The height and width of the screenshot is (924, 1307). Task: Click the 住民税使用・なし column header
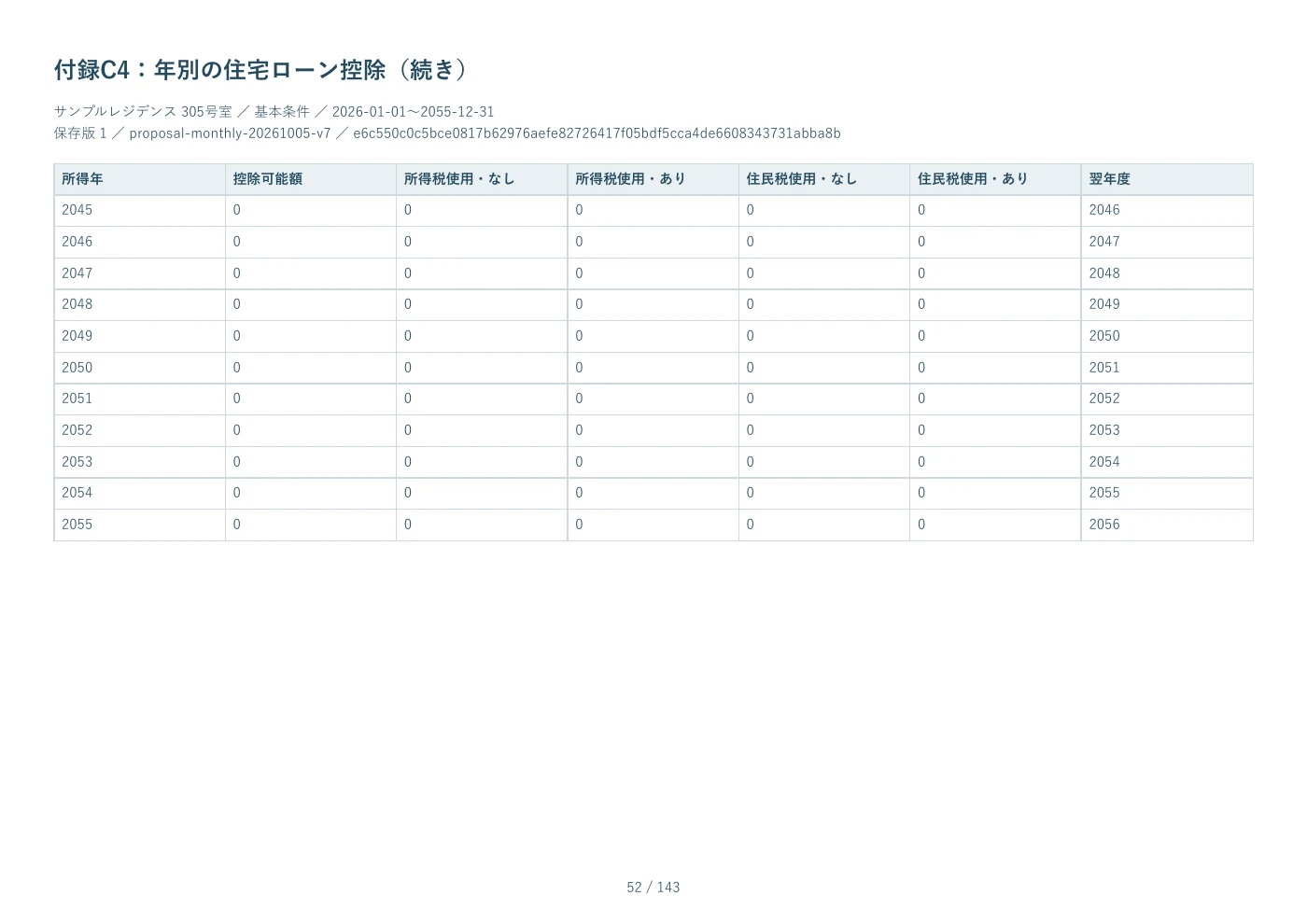tap(824, 179)
